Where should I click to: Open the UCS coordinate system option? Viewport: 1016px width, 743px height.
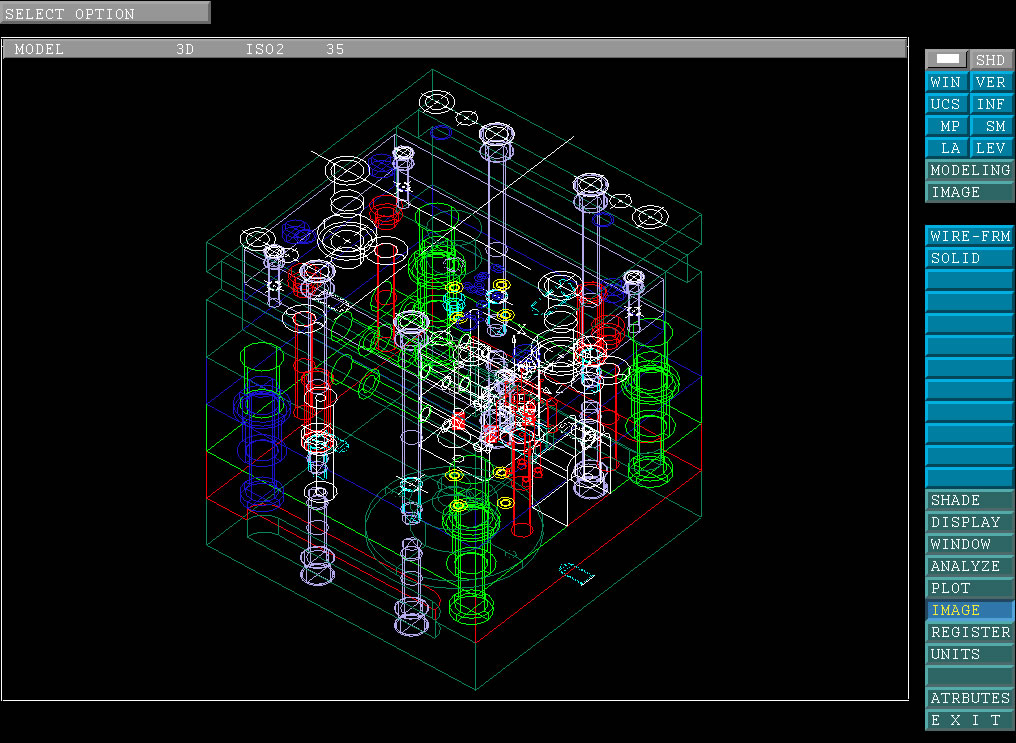point(946,104)
